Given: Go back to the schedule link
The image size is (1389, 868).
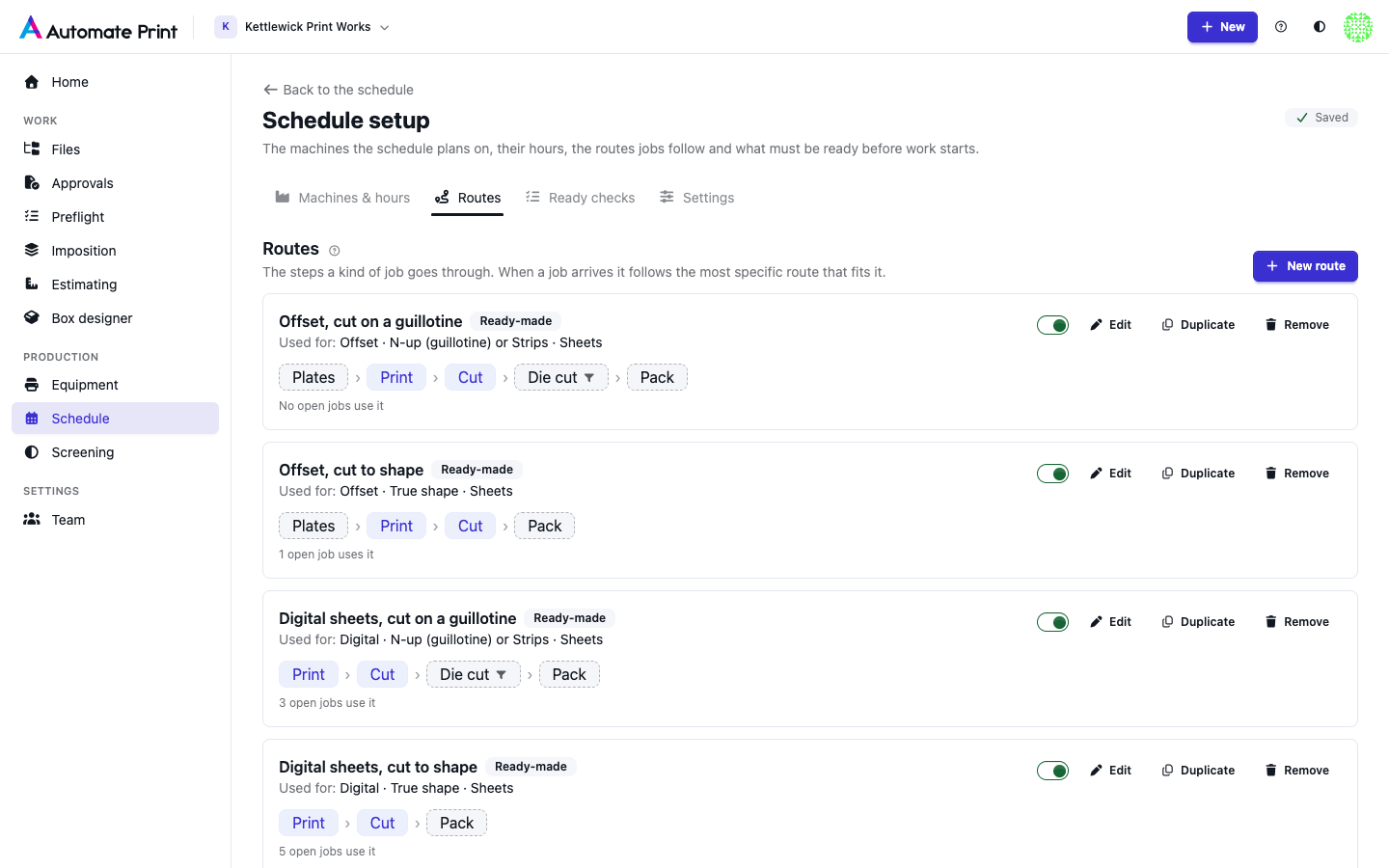Looking at the screenshot, I should [339, 90].
